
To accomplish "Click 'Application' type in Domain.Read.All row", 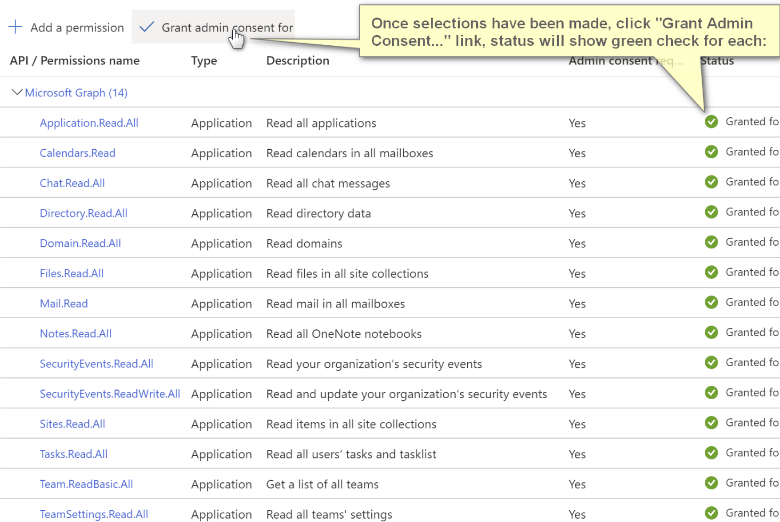I will click(x=221, y=244).
